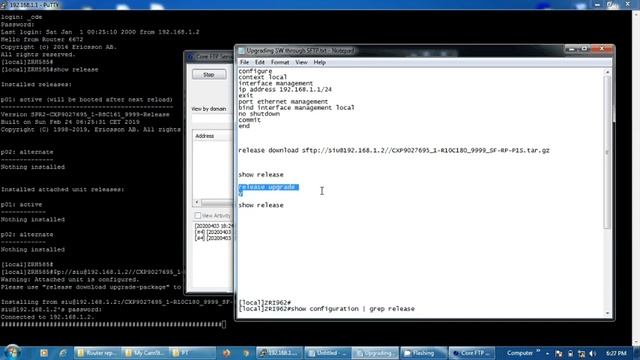Switch to the Untitled taskbar button

(x=327, y=353)
